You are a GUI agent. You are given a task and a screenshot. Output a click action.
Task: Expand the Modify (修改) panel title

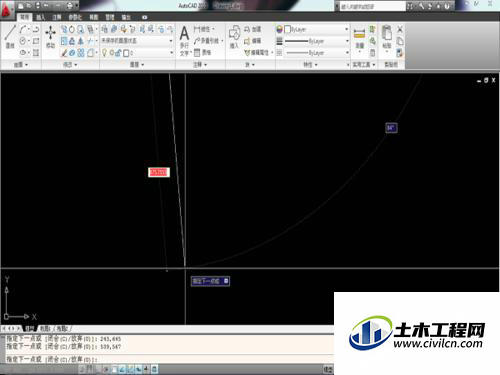[70, 65]
